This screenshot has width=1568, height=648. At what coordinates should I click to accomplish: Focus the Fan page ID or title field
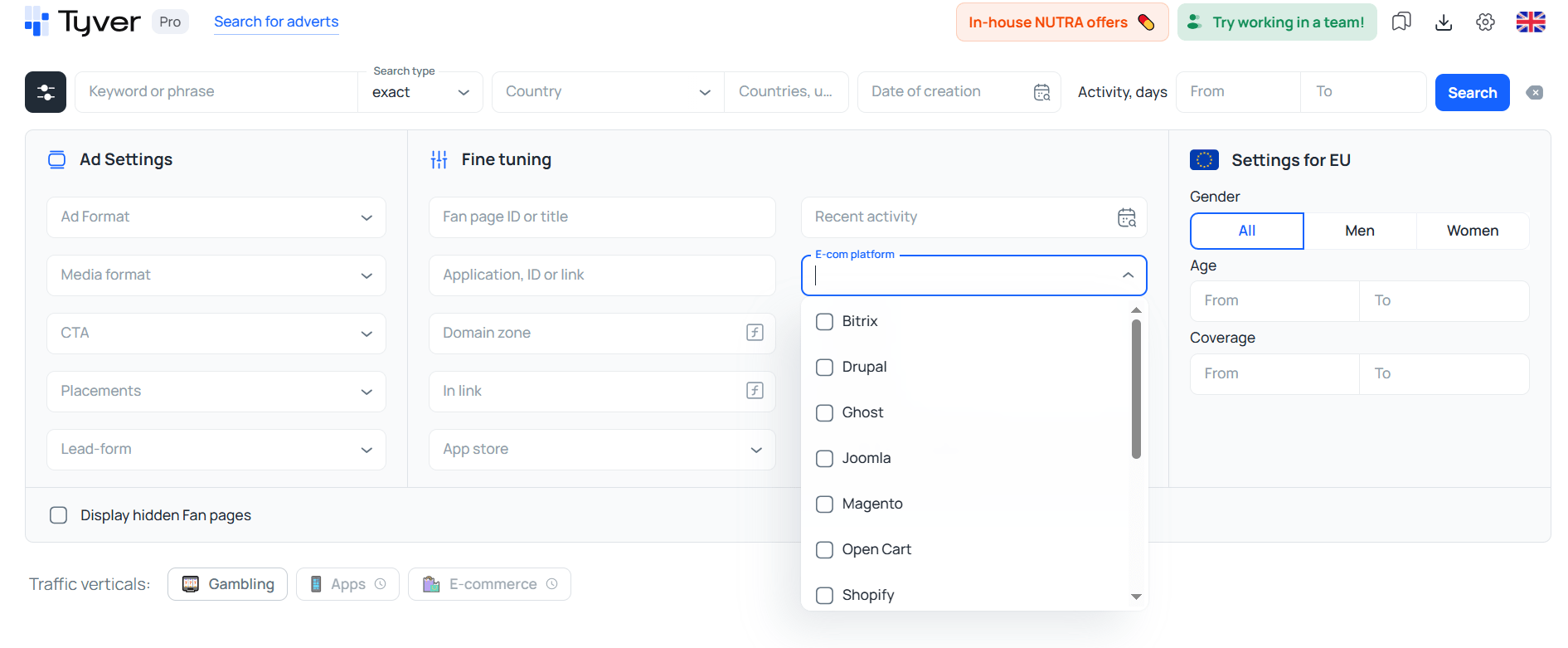pos(602,217)
